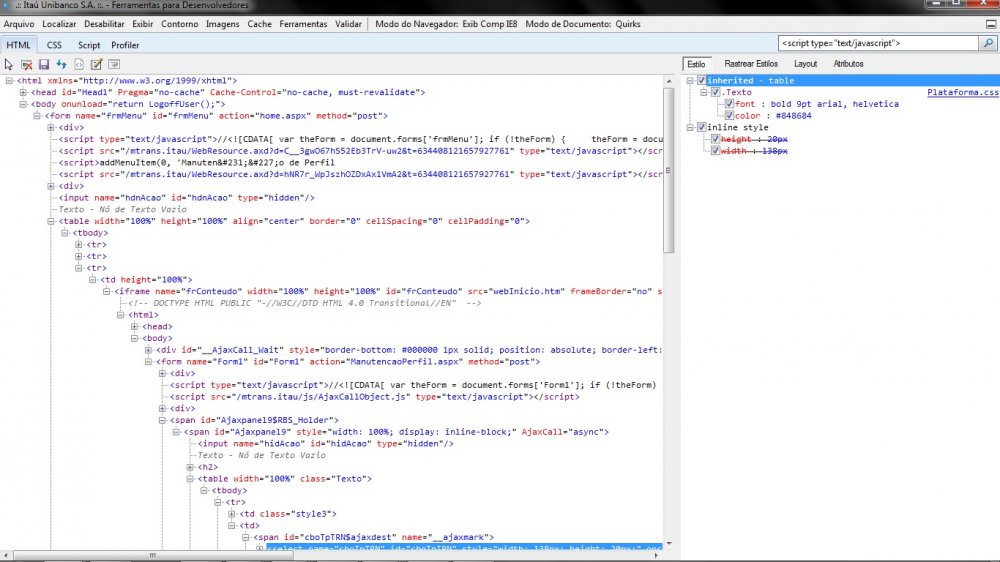Click the HTML tree scroll down arrow
The width and height of the screenshot is (1000, 562).
coord(668,544)
